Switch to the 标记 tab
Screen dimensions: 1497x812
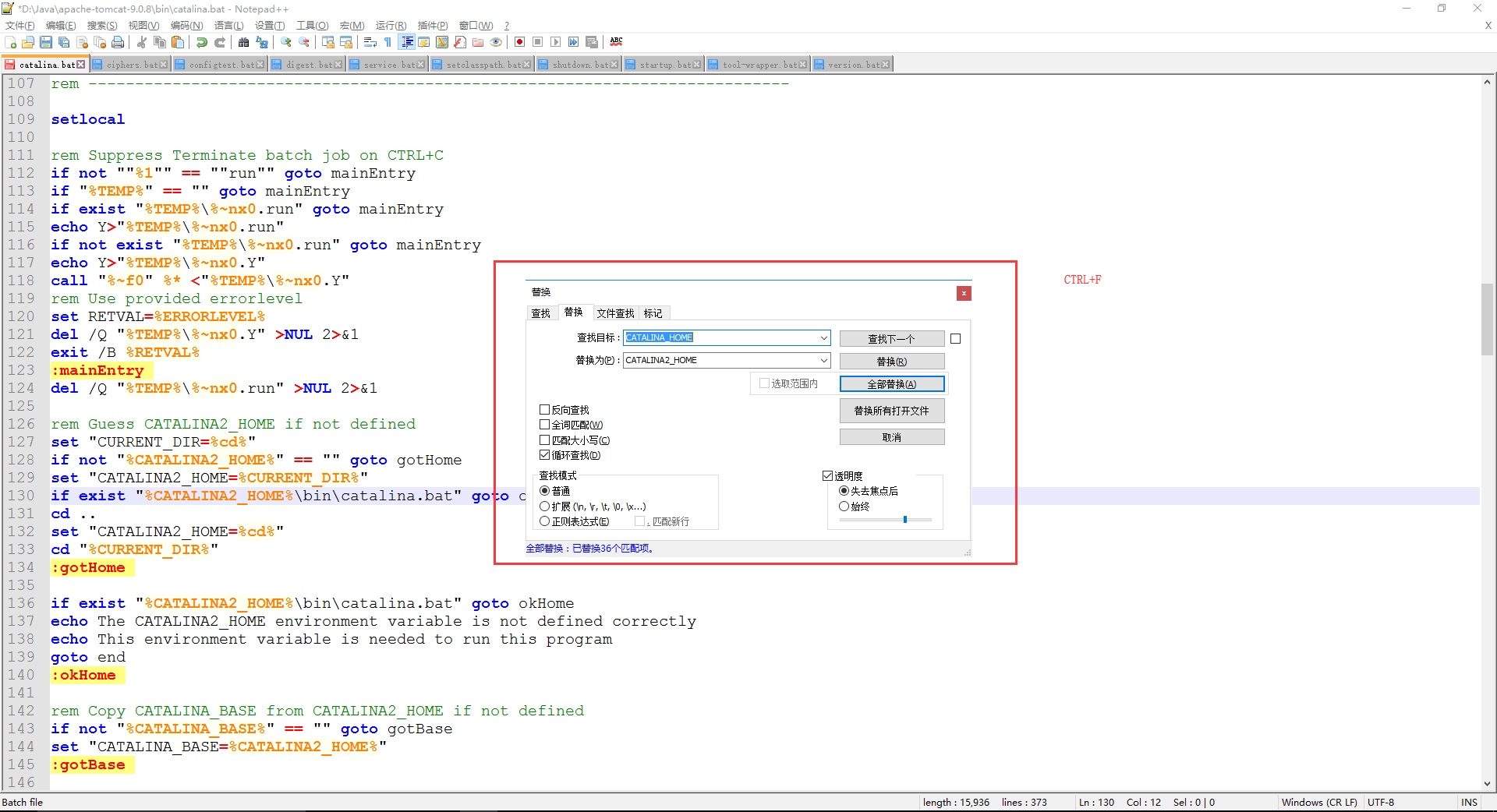(x=653, y=313)
